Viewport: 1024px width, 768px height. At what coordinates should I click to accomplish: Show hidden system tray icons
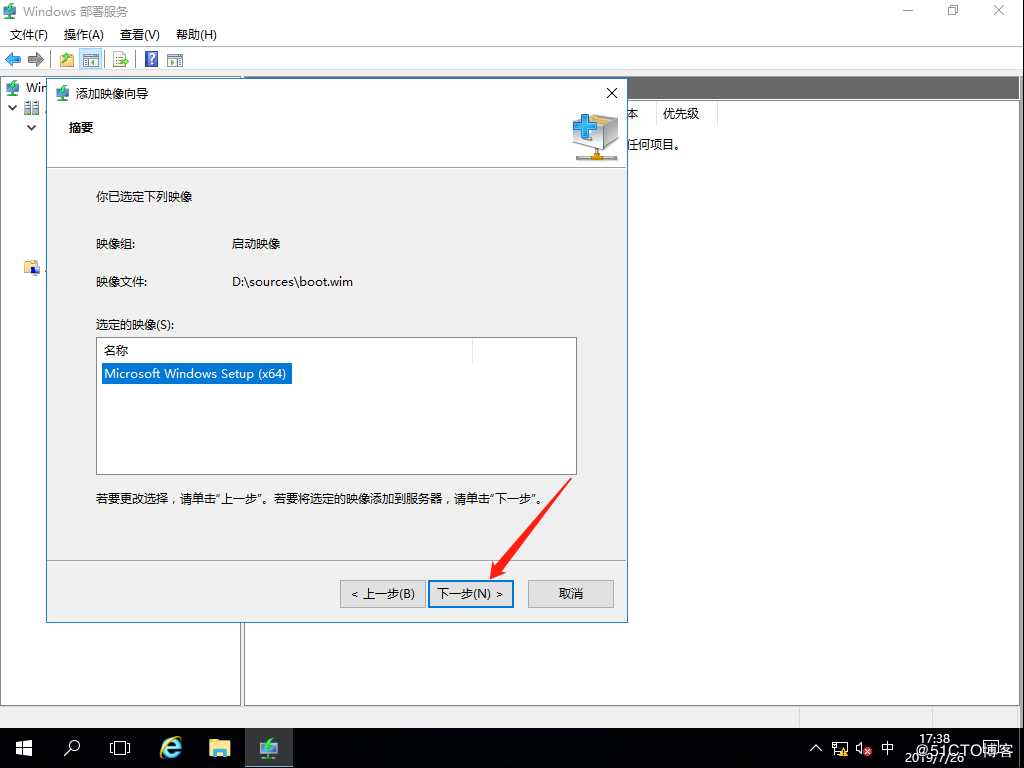pyautogui.click(x=816, y=748)
